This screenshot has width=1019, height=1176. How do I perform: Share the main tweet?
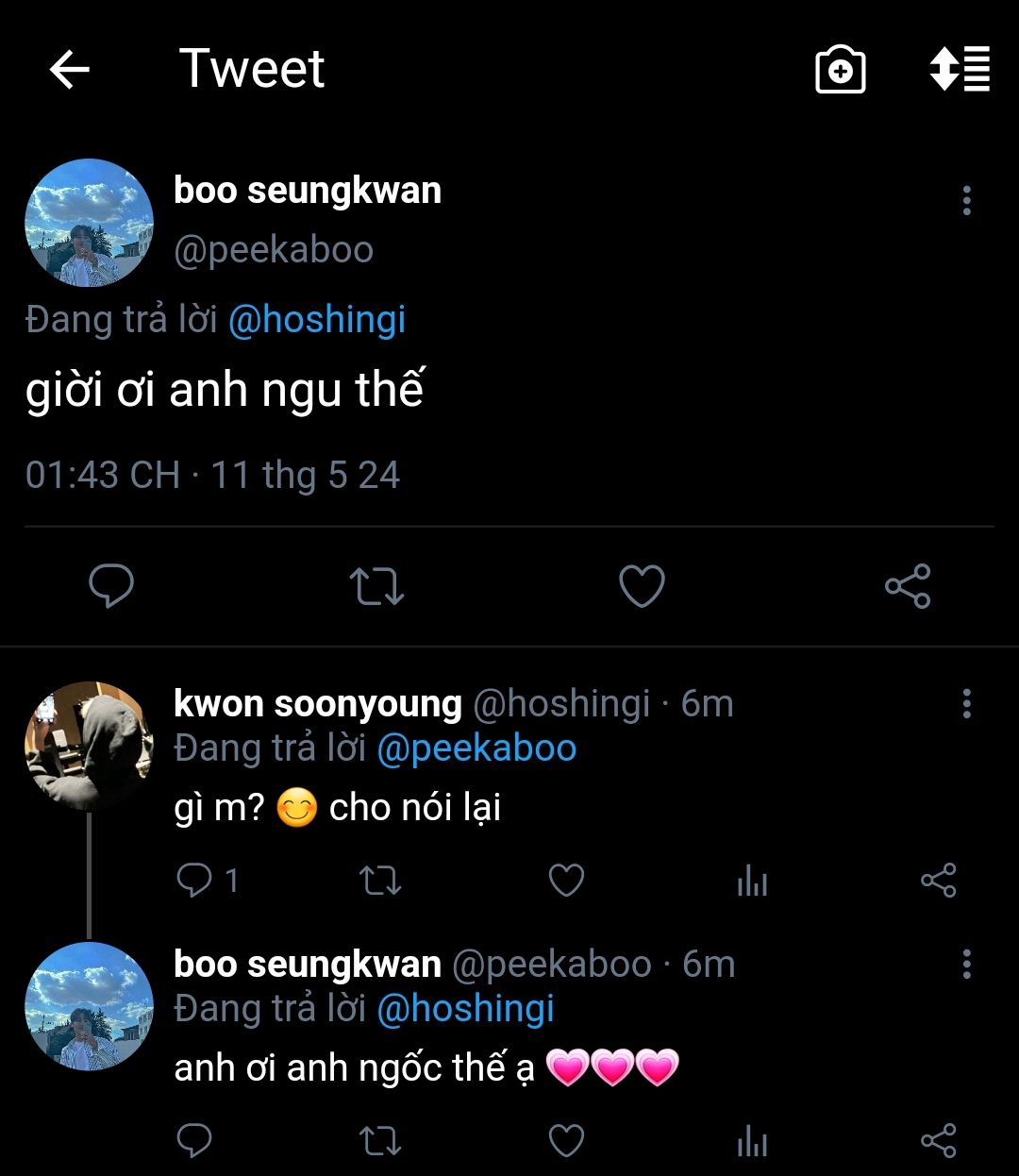908,586
